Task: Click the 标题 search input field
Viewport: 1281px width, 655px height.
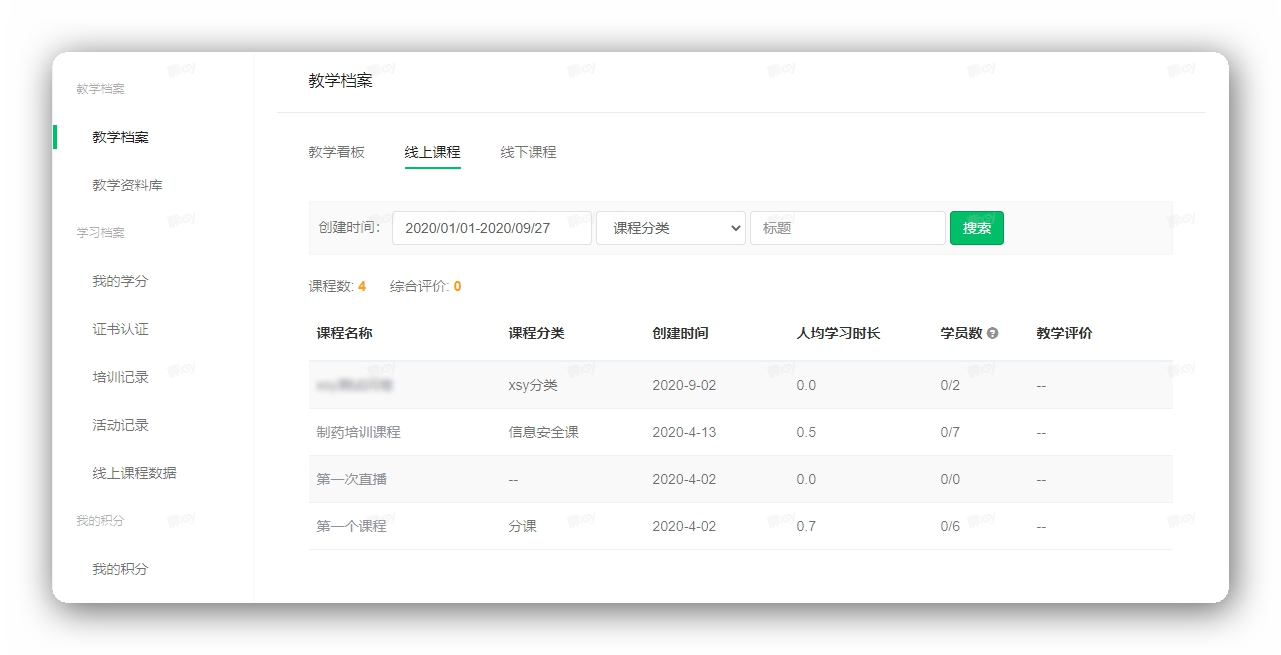Action: coord(848,228)
